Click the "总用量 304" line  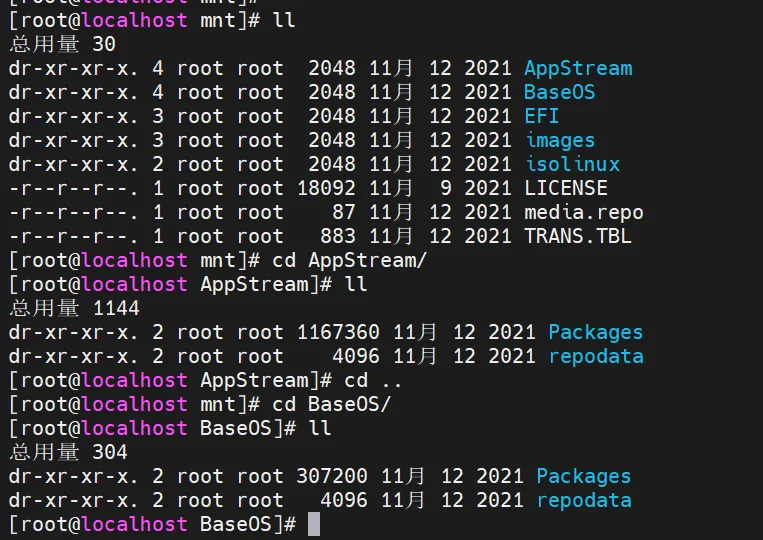(68, 453)
